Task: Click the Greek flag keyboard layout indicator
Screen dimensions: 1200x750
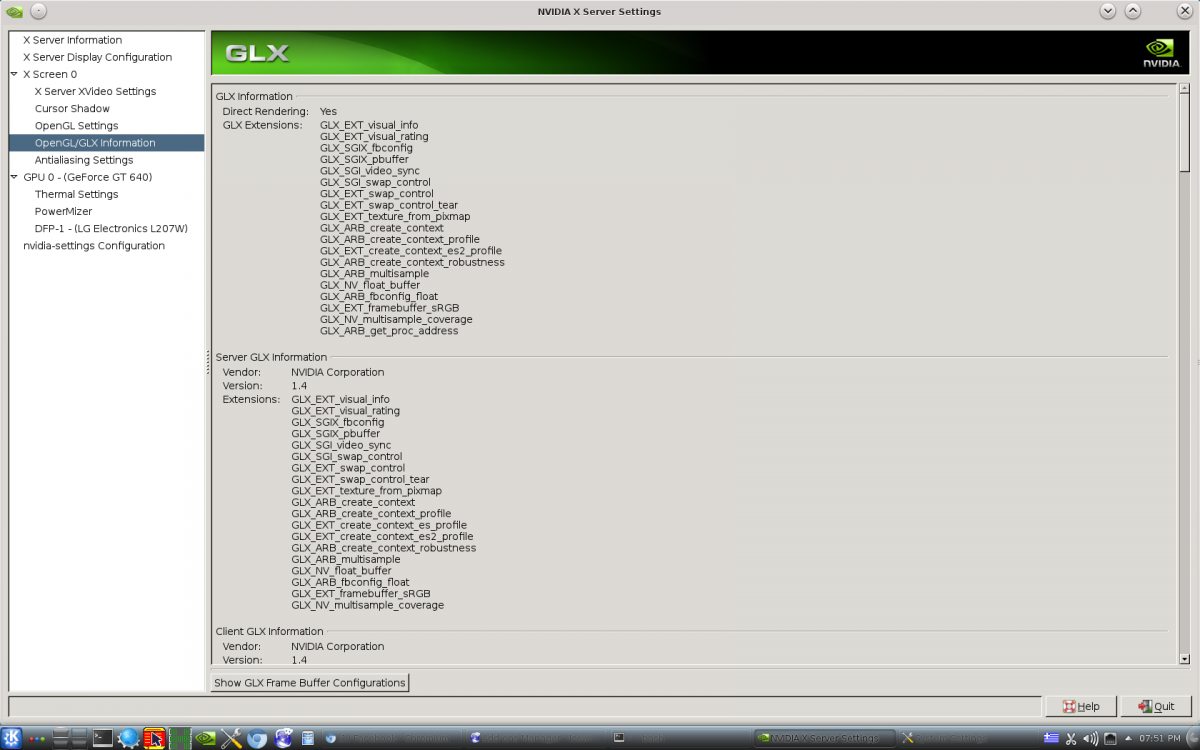Action: [1051, 738]
